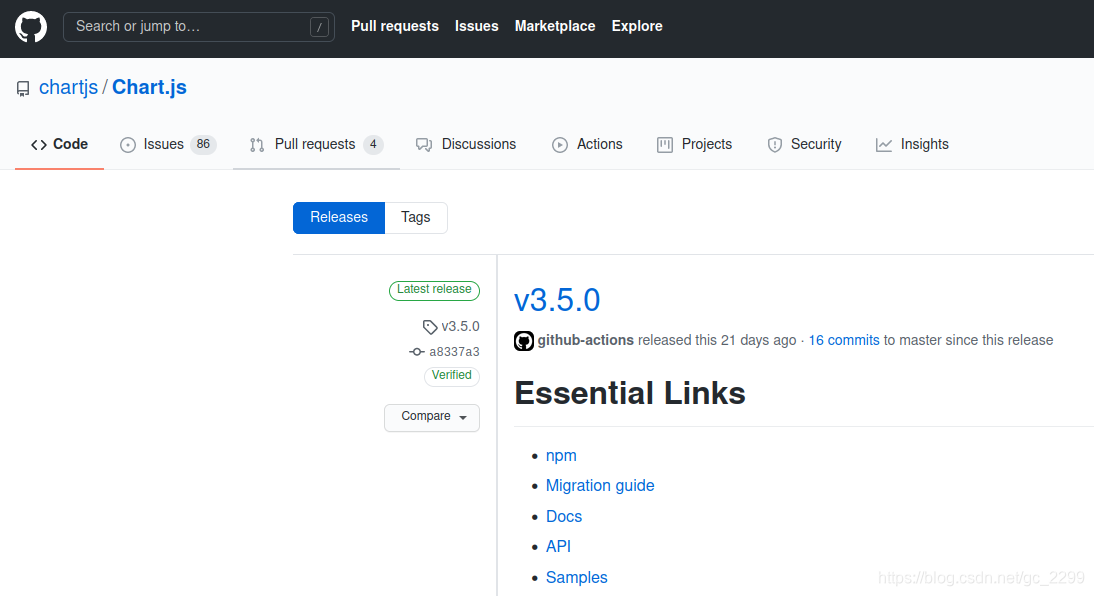
Task: Click the Code tab angle-brackets icon
Action: [39, 144]
